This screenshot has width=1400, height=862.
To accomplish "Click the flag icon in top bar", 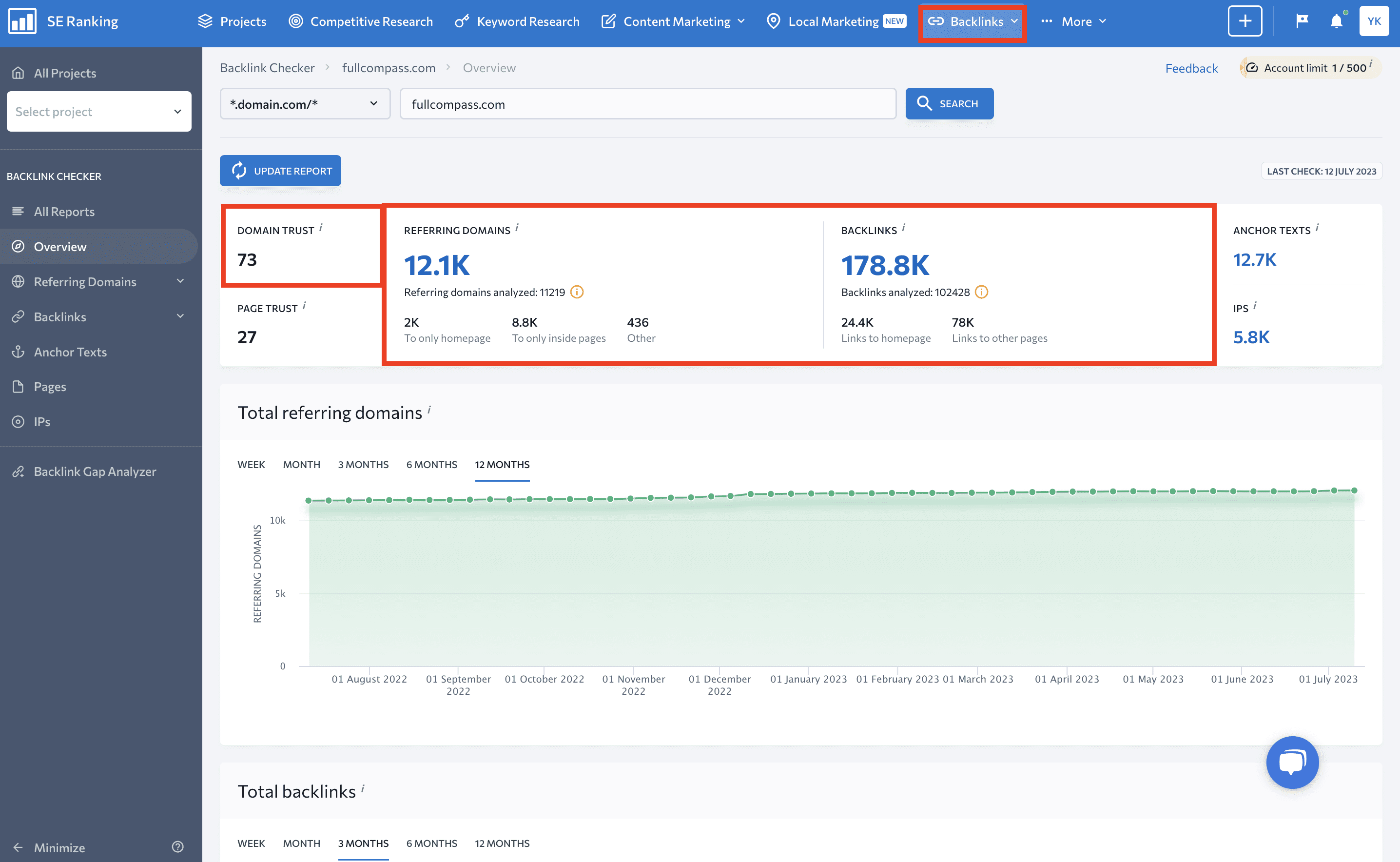I will pos(1302,21).
